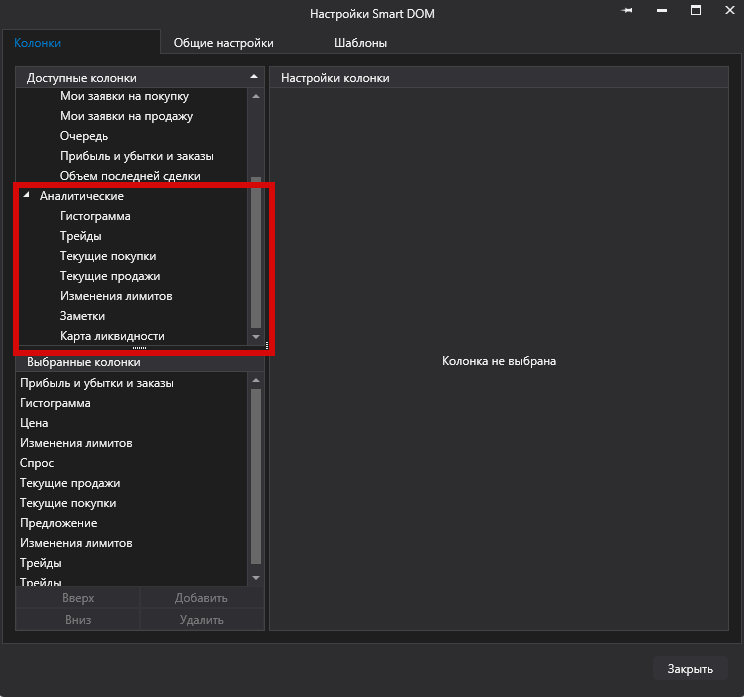Image resolution: width=744 pixels, height=697 pixels.
Task: Open the Общие настройки tab
Action: point(223,43)
